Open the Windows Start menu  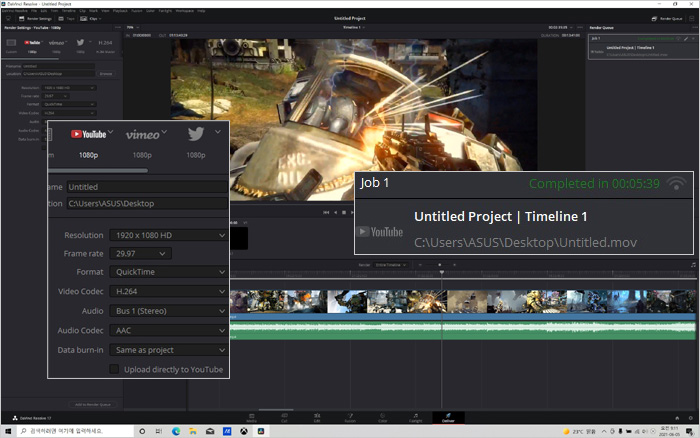coord(8,431)
